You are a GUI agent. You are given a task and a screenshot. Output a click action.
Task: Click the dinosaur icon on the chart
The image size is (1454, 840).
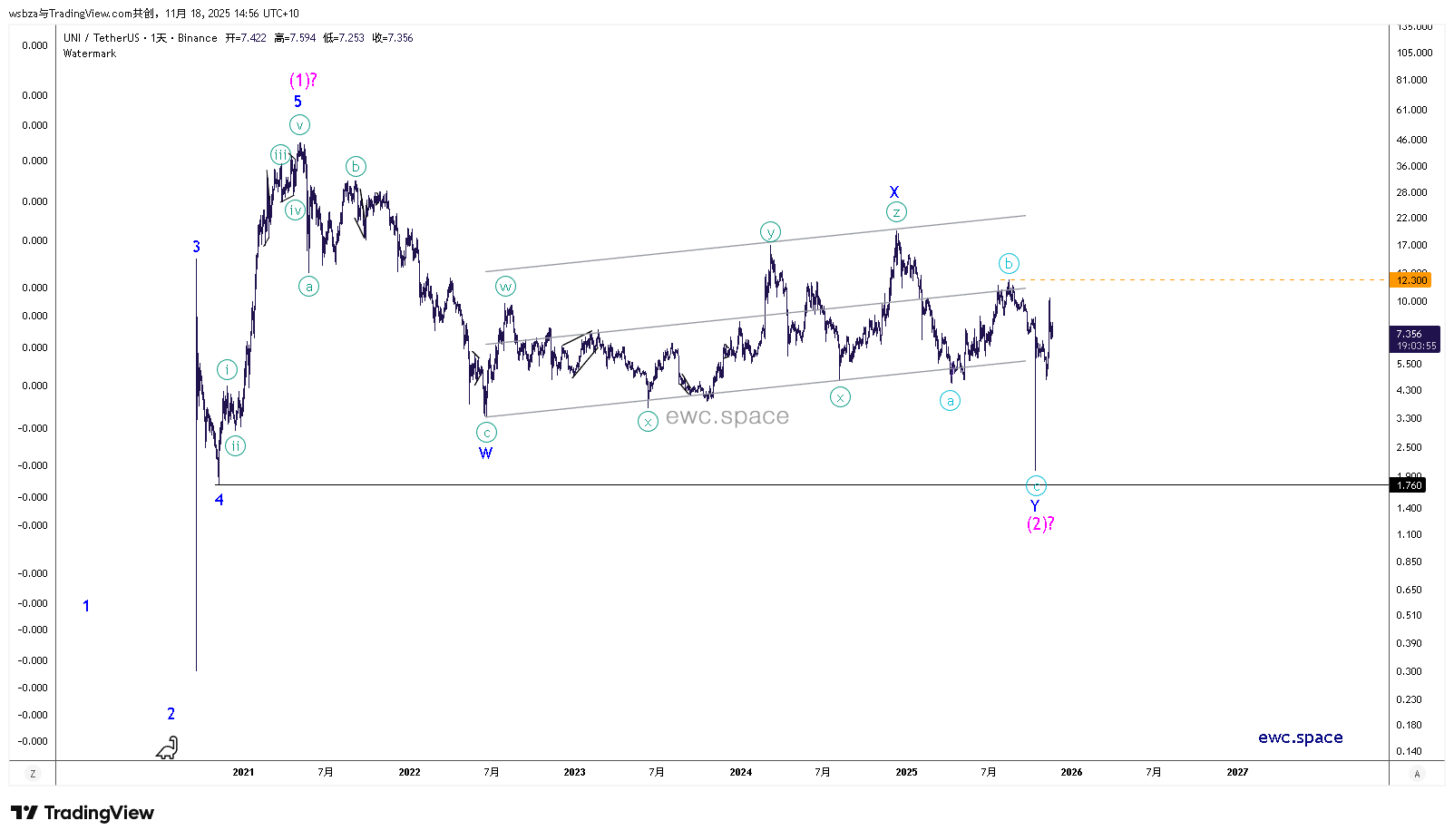pos(168,748)
